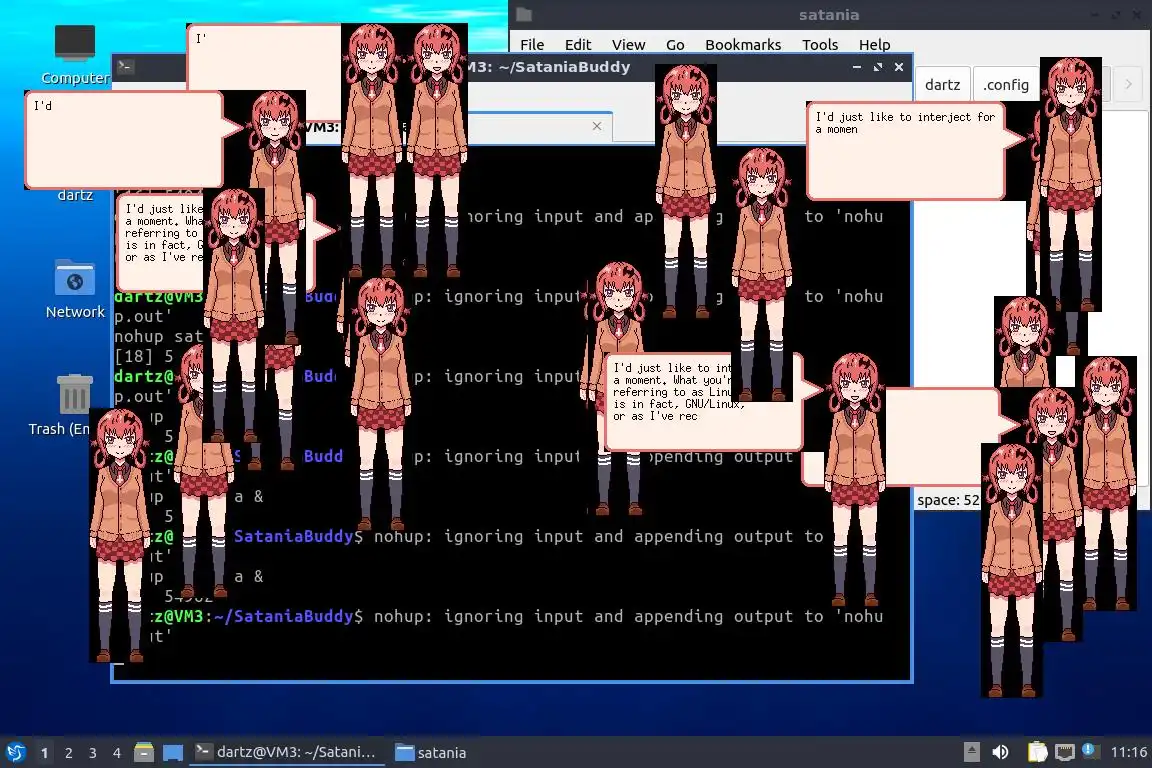Close the SataniaBuddy terminal window
The image size is (1152, 768).
pyautogui.click(x=899, y=67)
